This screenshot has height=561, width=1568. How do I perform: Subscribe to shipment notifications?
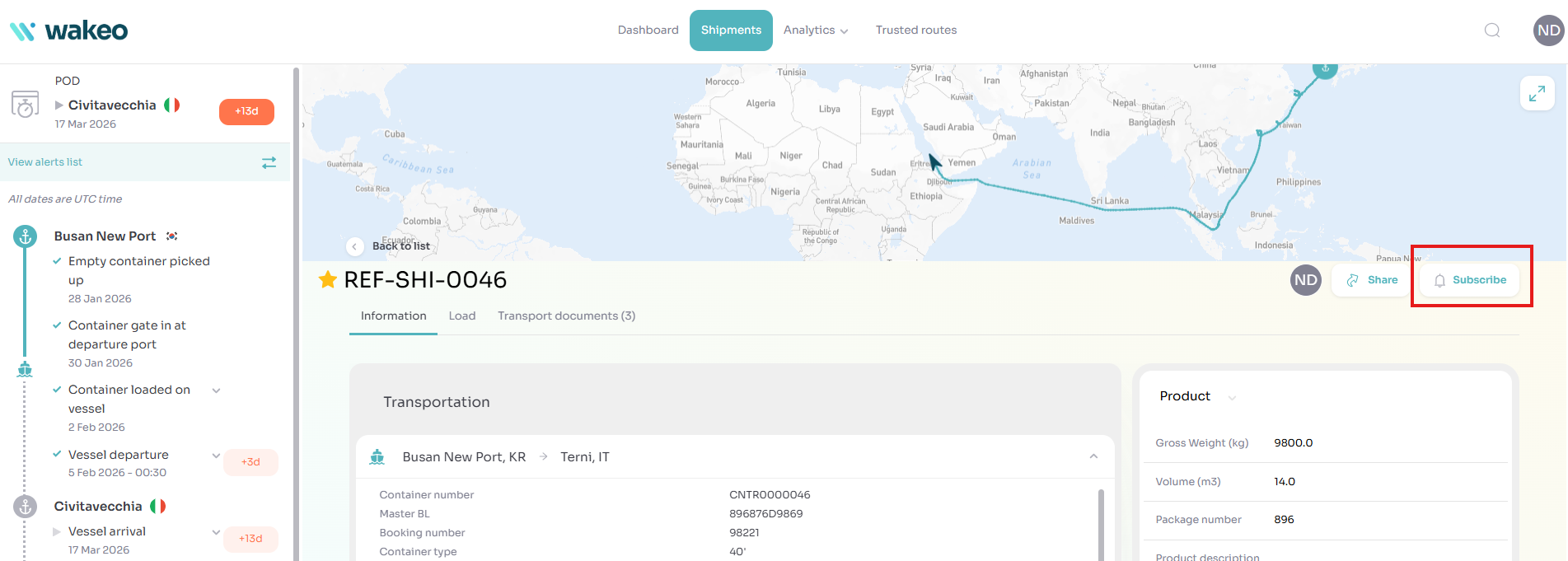click(1470, 280)
